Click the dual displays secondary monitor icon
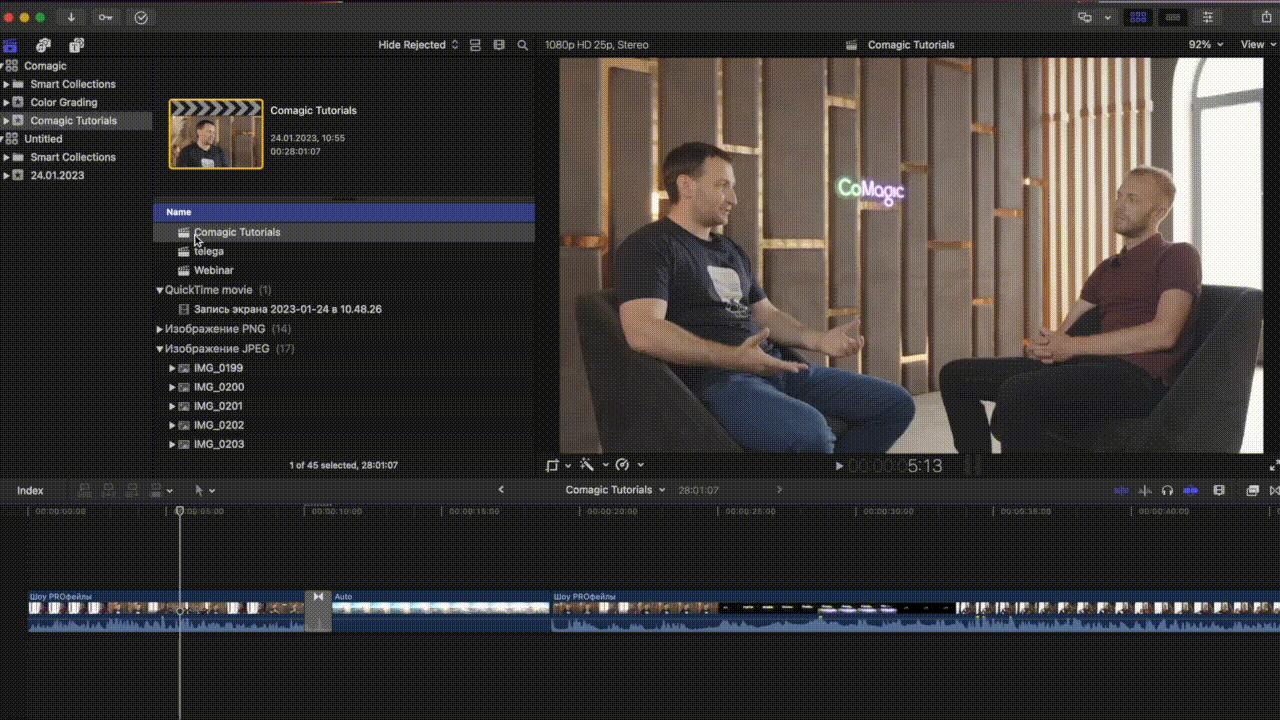The image size is (1280, 720). 1085,17
